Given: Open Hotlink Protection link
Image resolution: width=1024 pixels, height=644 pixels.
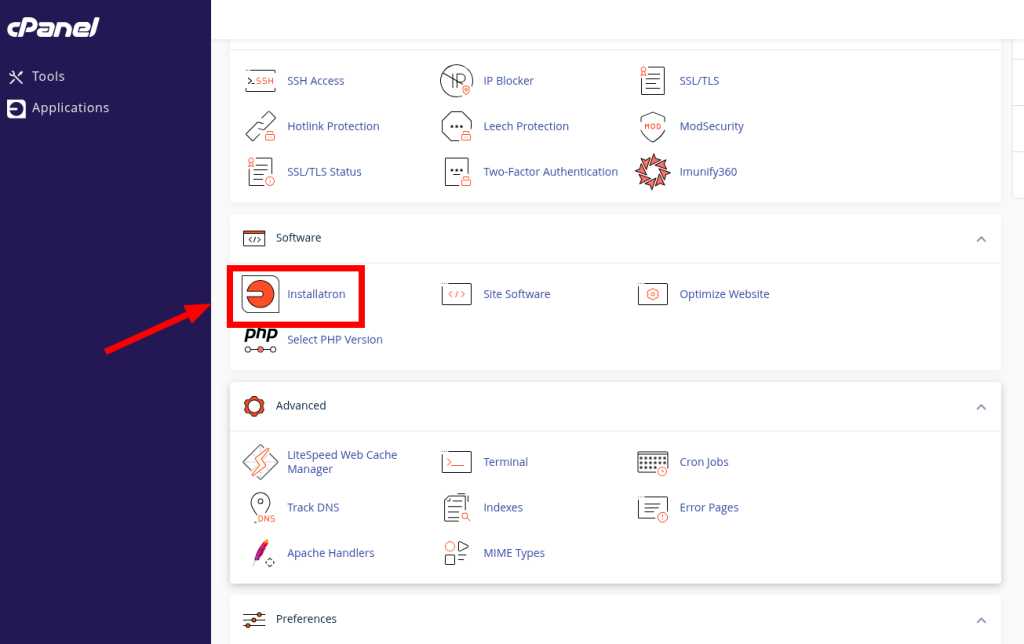Looking at the screenshot, I should point(333,127).
